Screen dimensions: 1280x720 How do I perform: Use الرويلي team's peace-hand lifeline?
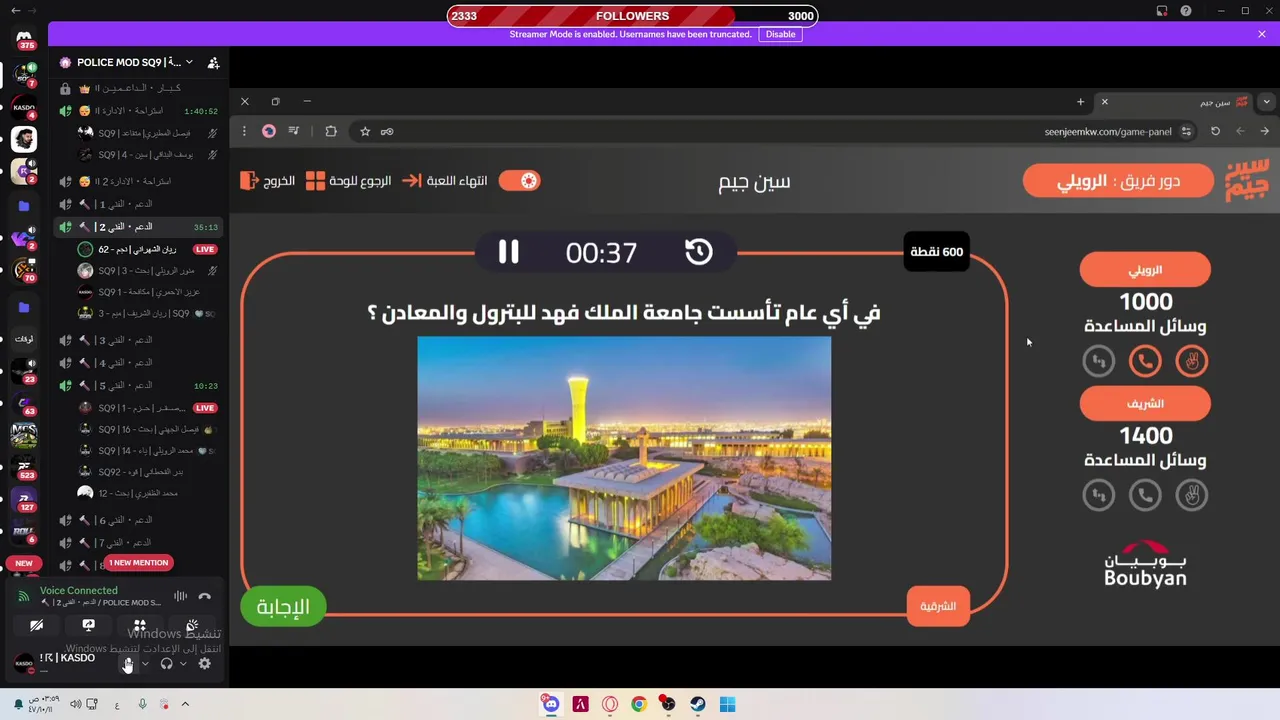(x=1191, y=361)
